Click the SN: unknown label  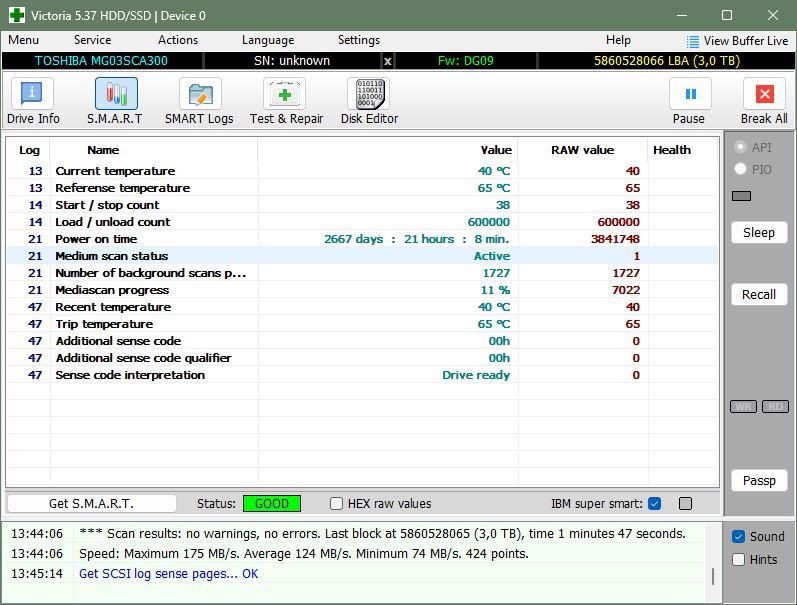[292, 61]
